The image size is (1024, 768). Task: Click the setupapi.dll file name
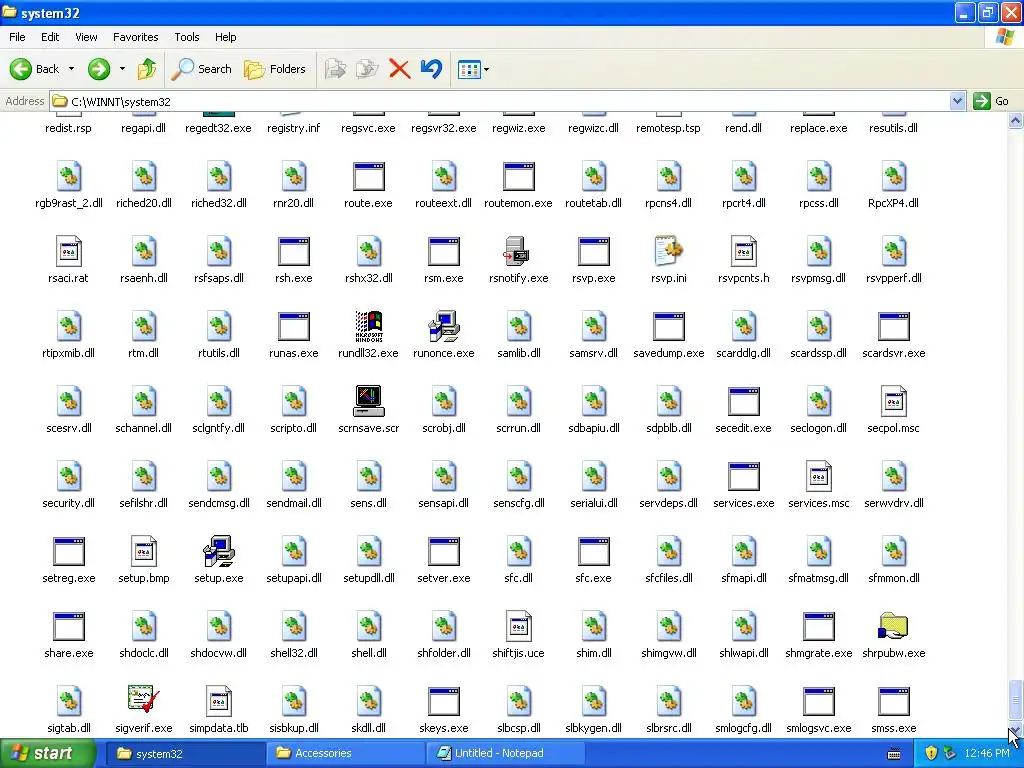[x=294, y=578]
